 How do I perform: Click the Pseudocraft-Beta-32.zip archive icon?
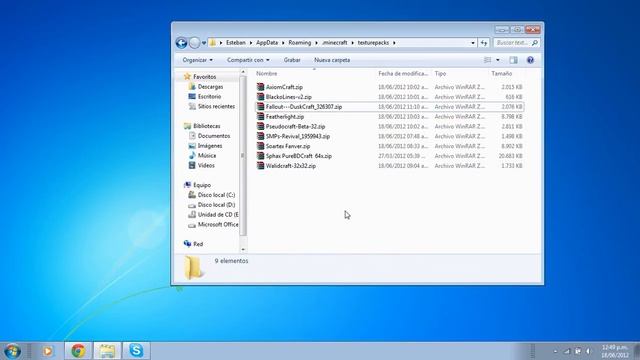click(260, 126)
